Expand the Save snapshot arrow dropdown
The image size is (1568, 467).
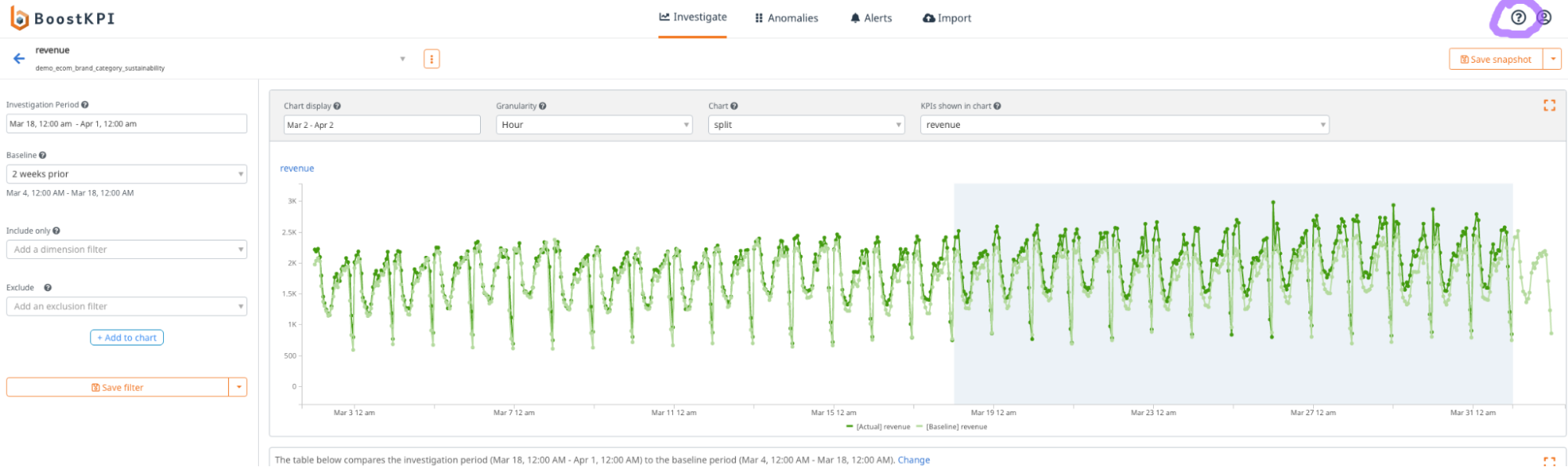tap(1552, 60)
